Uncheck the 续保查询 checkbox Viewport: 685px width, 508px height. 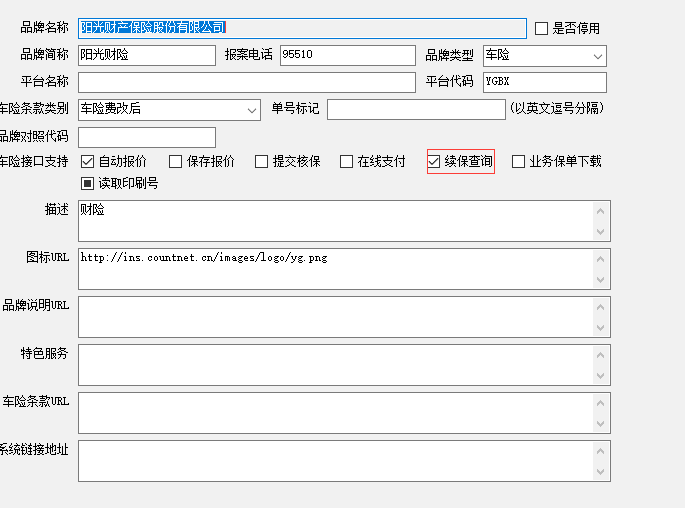coord(434,162)
